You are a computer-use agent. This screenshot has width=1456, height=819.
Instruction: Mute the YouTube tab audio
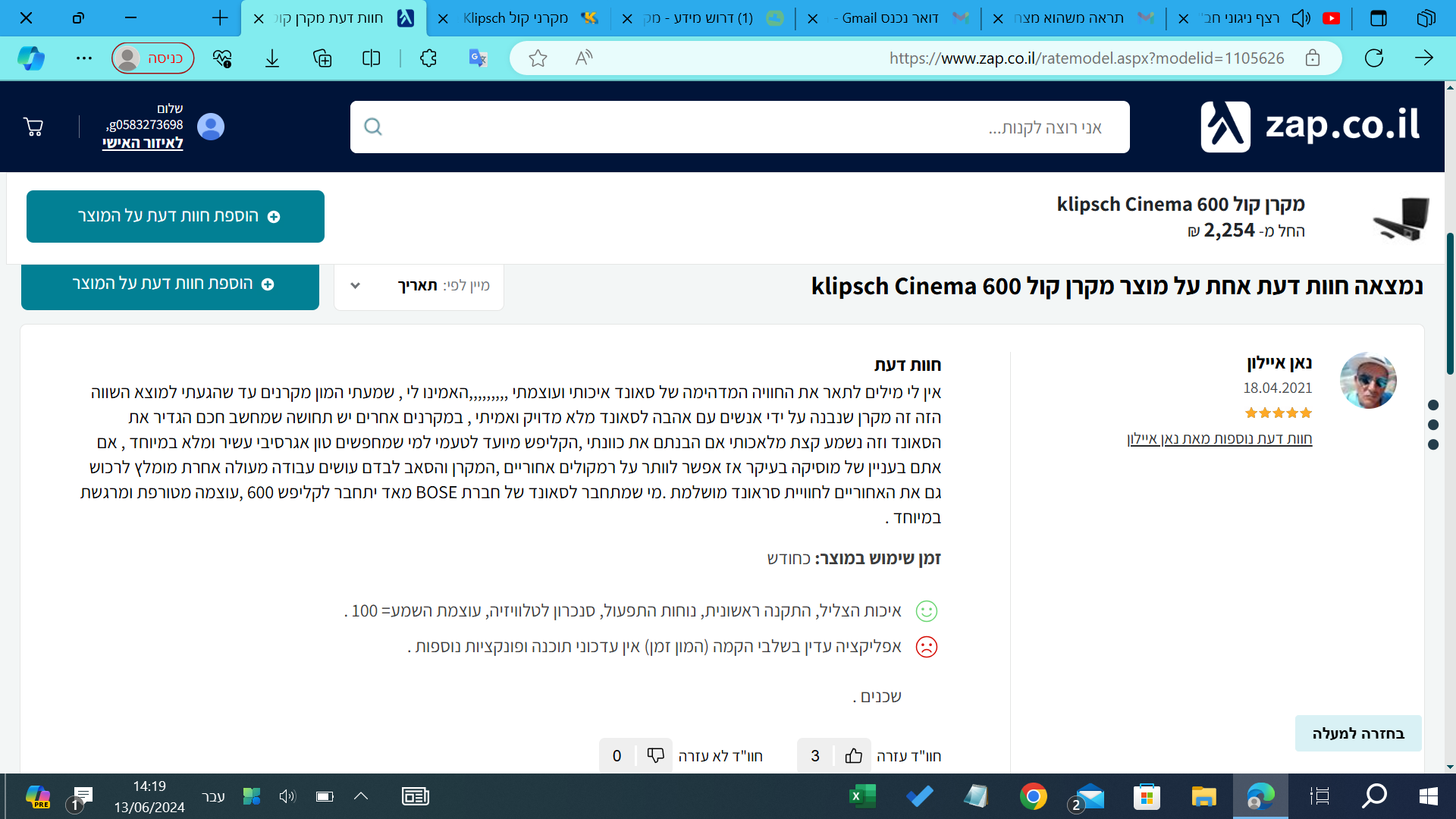point(1300,17)
